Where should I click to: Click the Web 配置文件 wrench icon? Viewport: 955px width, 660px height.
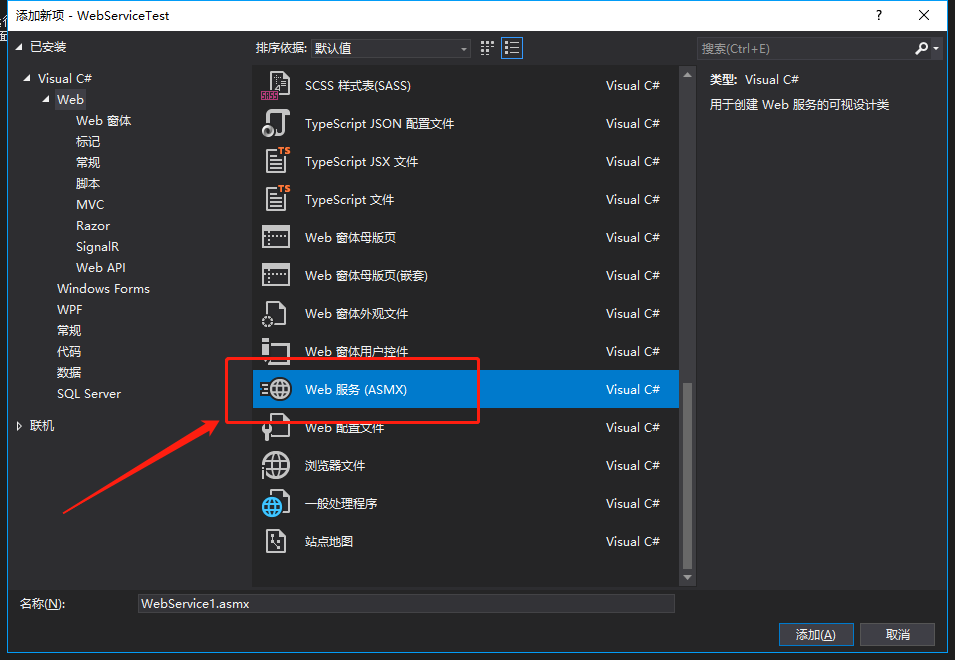pyautogui.click(x=275, y=426)
